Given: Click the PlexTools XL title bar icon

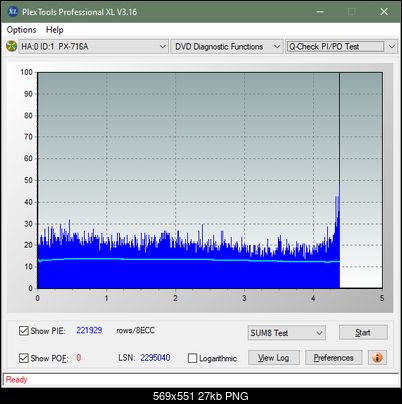Looking at the screenshot, I should tap(13, 12).
